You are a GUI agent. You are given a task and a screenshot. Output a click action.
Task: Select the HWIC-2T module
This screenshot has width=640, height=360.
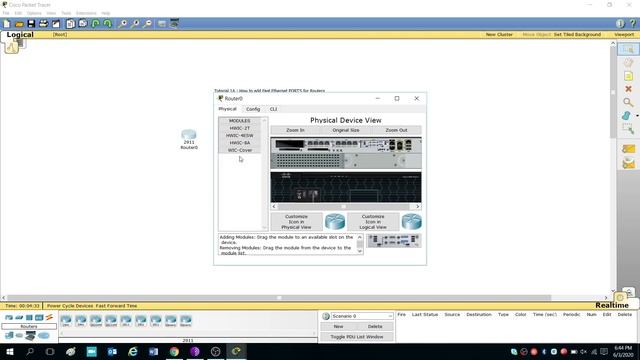click(x=240, y=128)
